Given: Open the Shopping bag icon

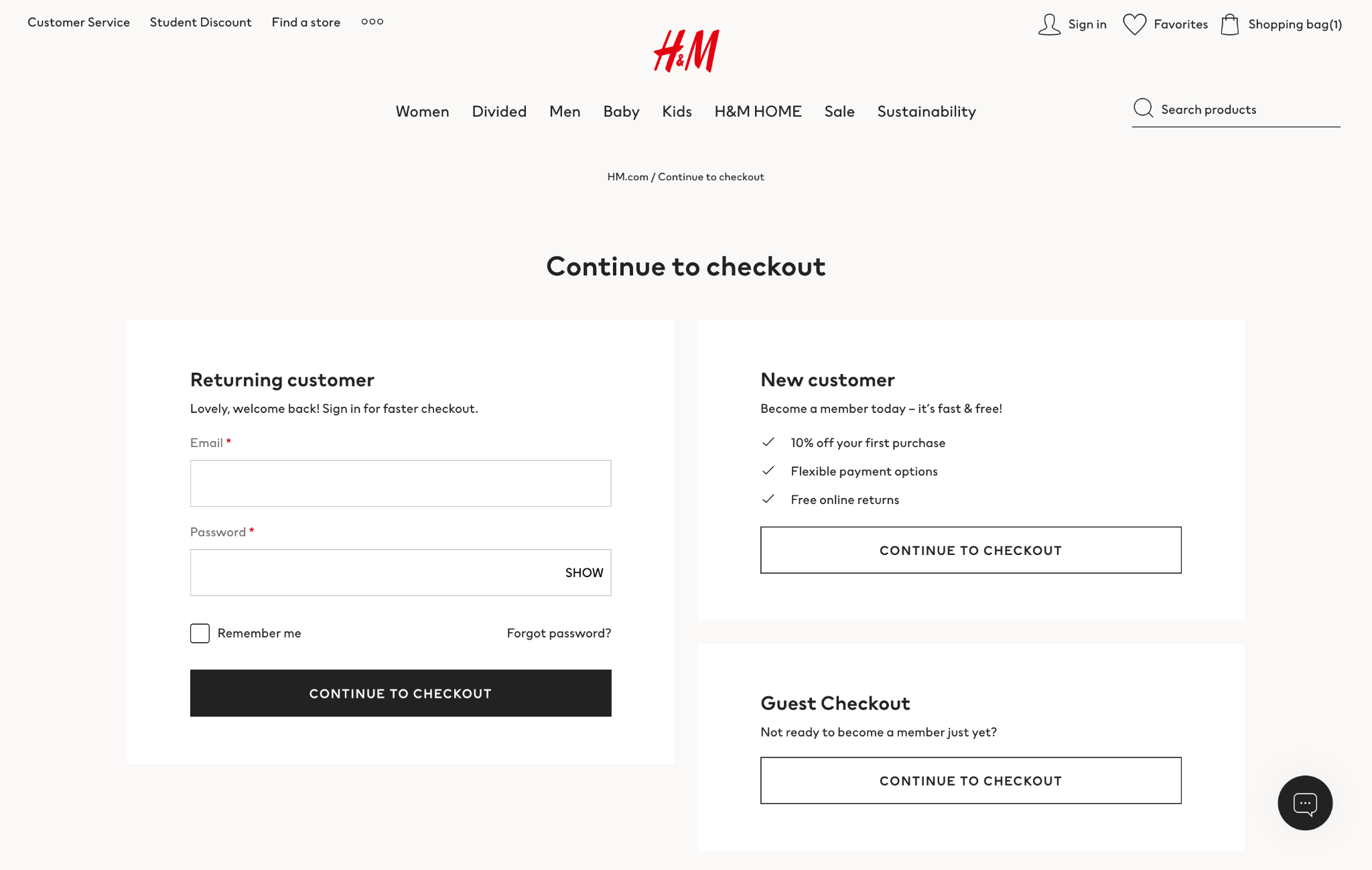Looking at the screenshot, I should pos(1231,23).
